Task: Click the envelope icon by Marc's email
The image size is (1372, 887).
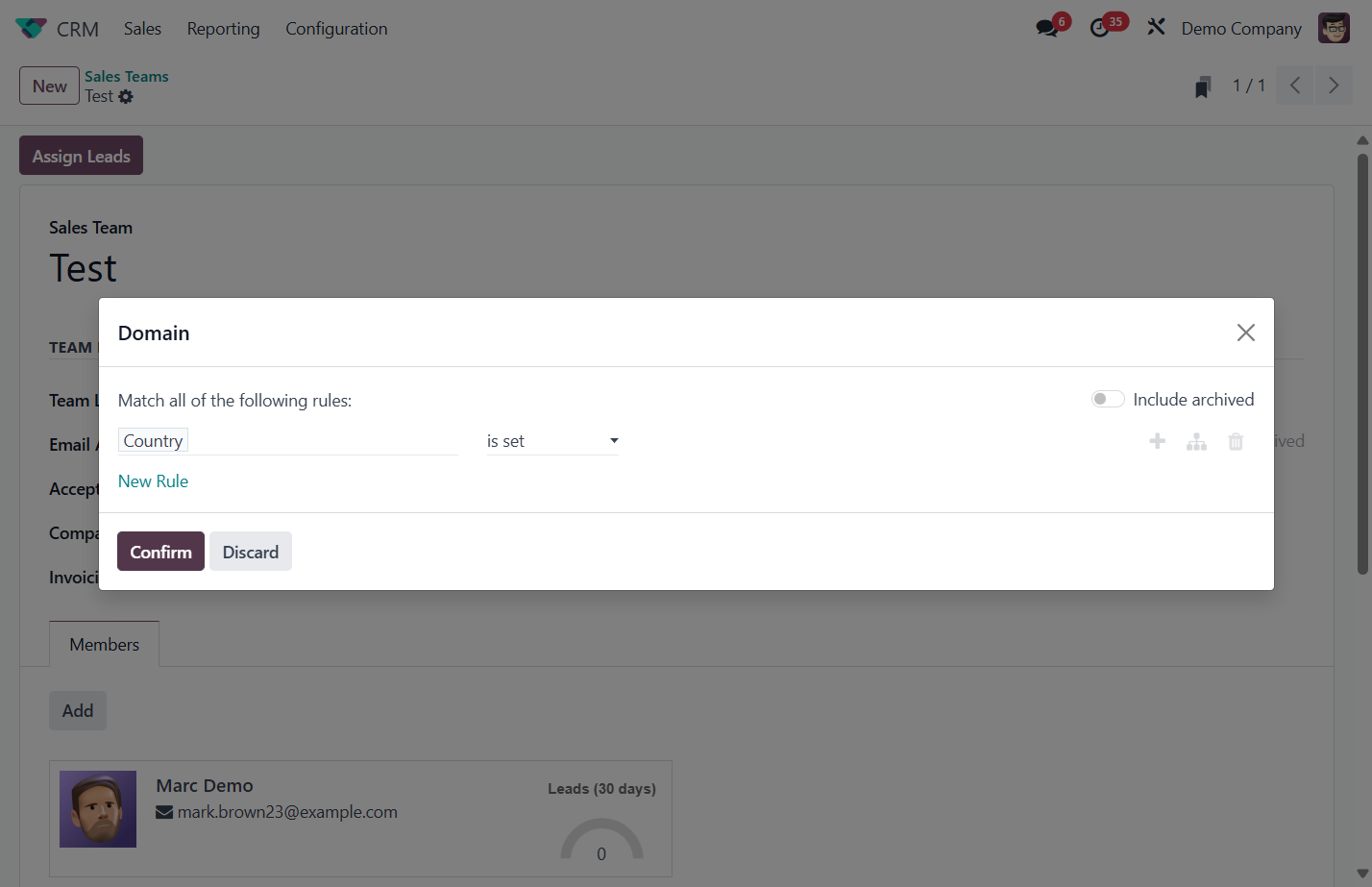Action: [164, 813]
